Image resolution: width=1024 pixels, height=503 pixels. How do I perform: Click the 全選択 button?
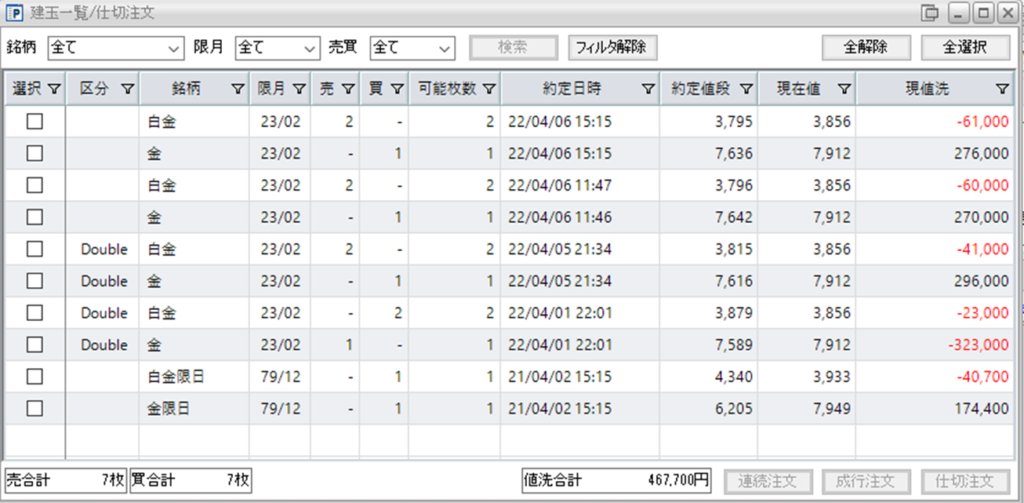(965, 48)
